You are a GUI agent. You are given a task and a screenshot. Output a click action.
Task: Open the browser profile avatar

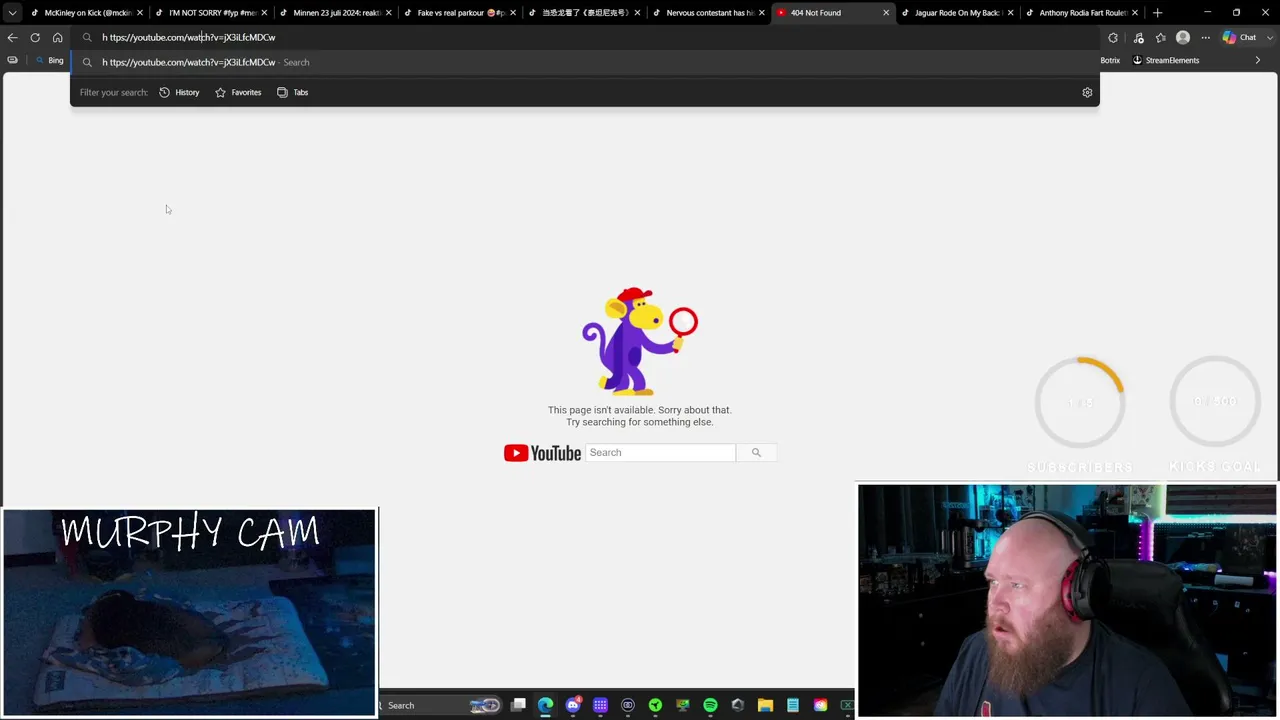click(x=1183, y=38)
